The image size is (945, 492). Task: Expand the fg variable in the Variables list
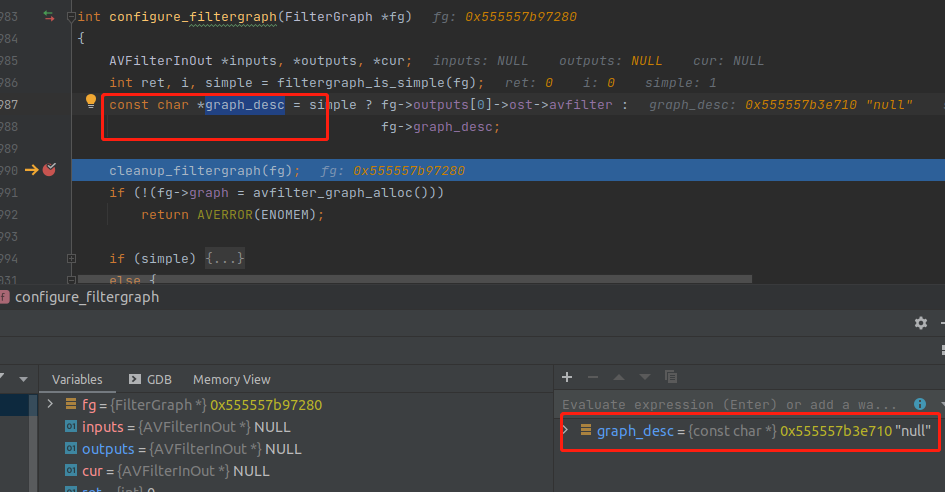(x=50, y=405)
